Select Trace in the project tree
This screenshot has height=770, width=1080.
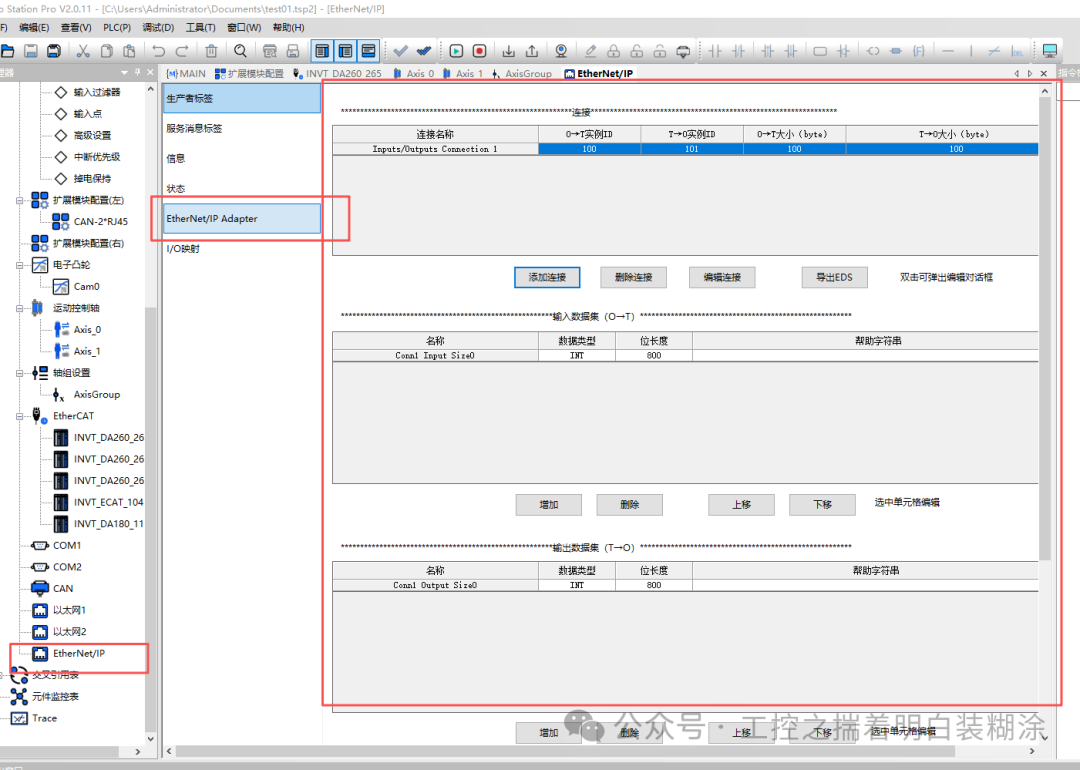click(44, 718)
